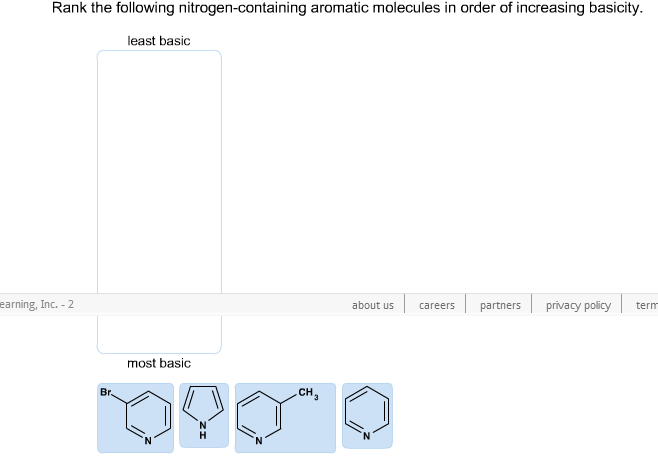This screenshot has height=467, width=658.
Task: Click the CH3 group on methylpyridine tile
Action: 308,393
